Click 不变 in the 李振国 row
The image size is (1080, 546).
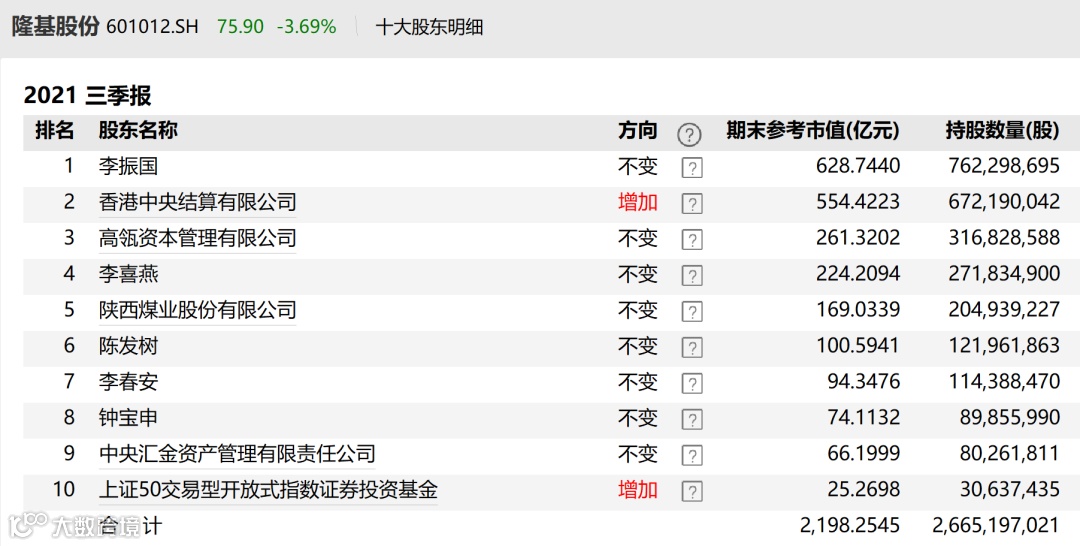tap(638, 166)
